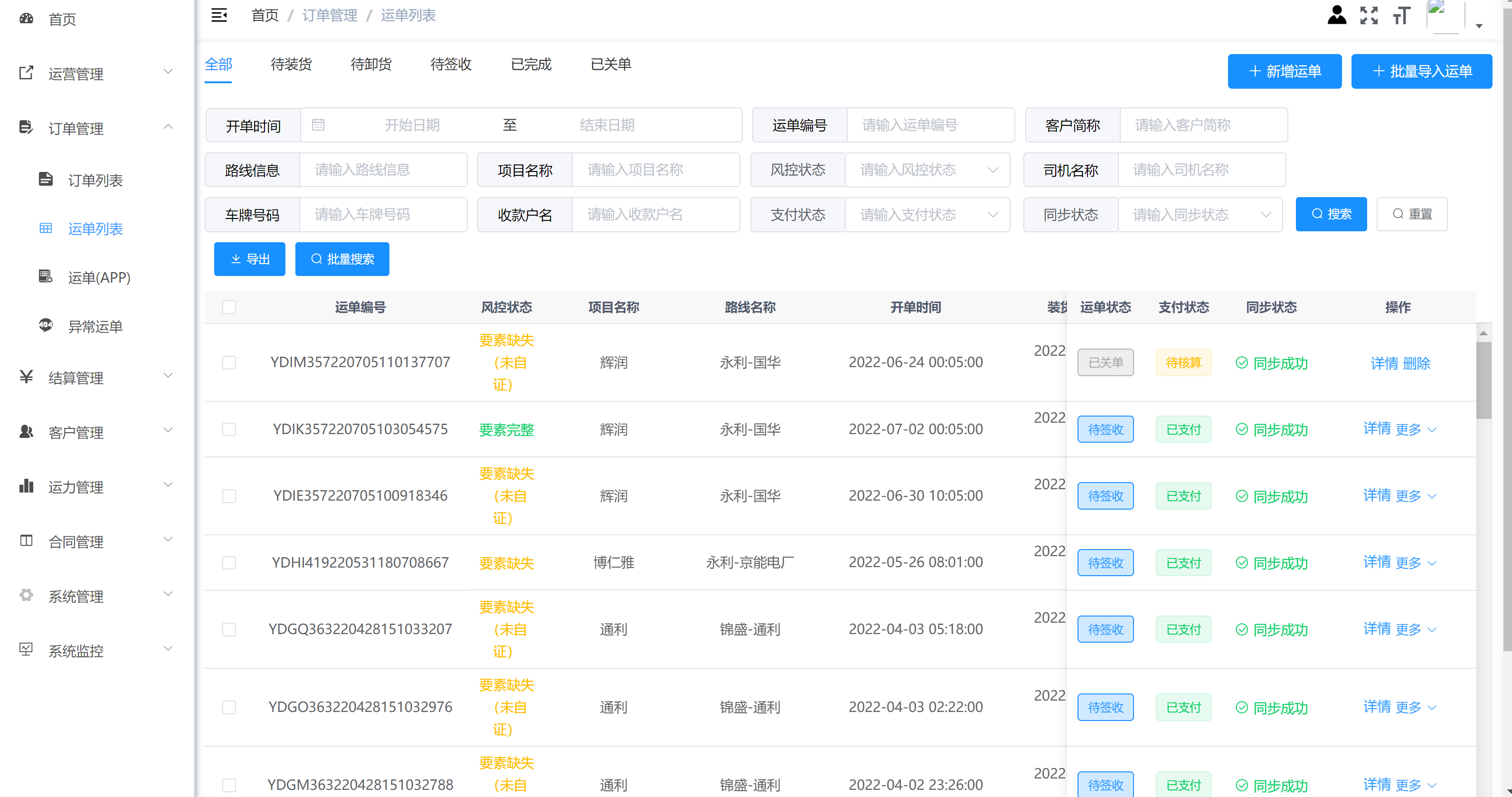Collapse the 订单管理 menu

click(168, 126)
